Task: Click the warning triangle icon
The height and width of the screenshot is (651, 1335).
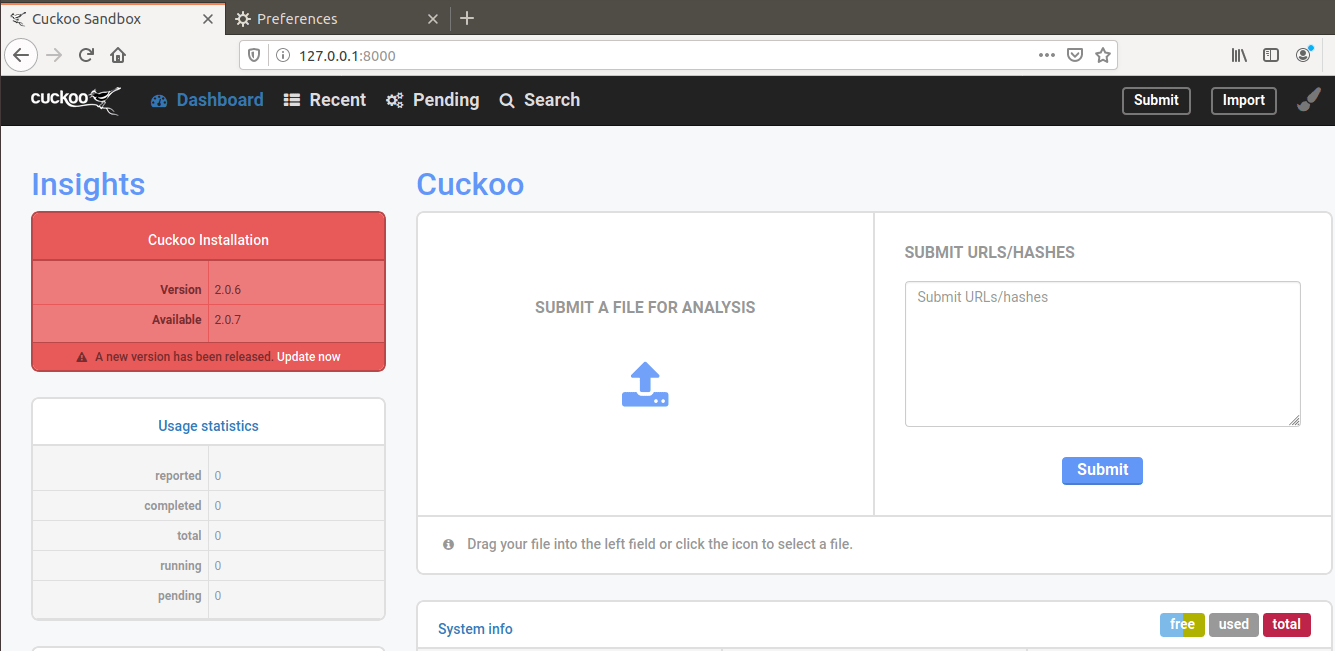Action: click(x=82, y=357)
